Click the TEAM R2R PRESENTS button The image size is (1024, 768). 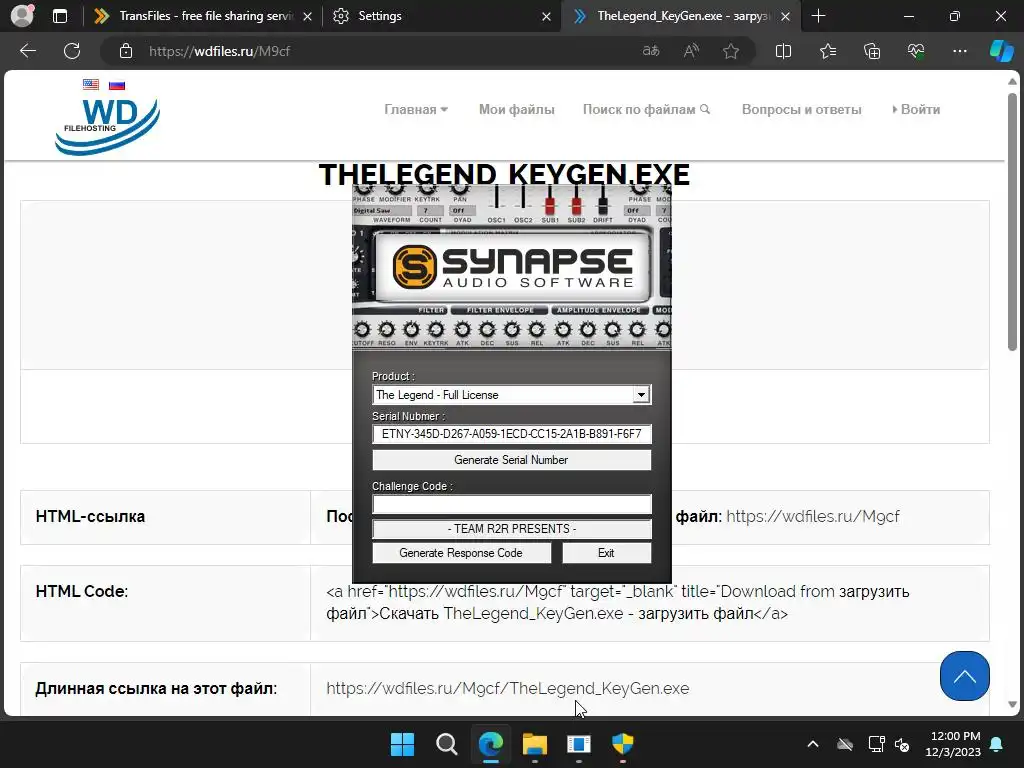click(x=511, y=529)
